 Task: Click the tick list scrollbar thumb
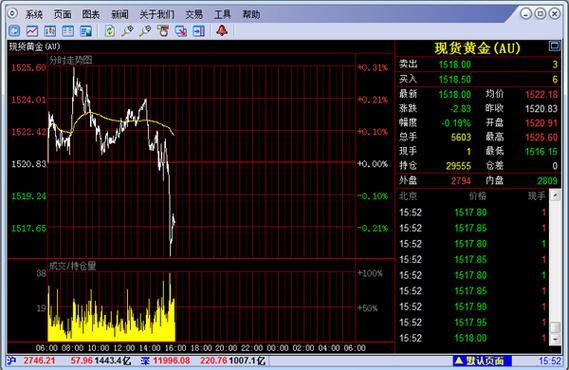click(555, 327)
